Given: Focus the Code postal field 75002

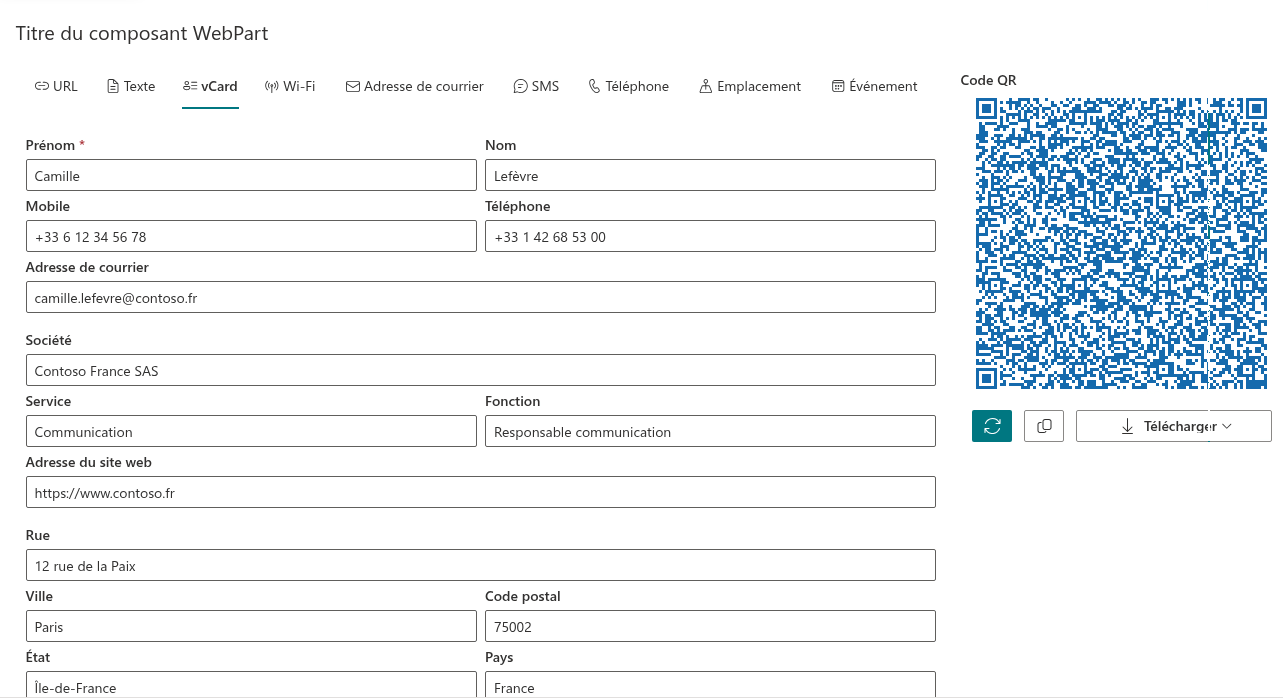Looking at the screenshot, I should click(710, 626).
